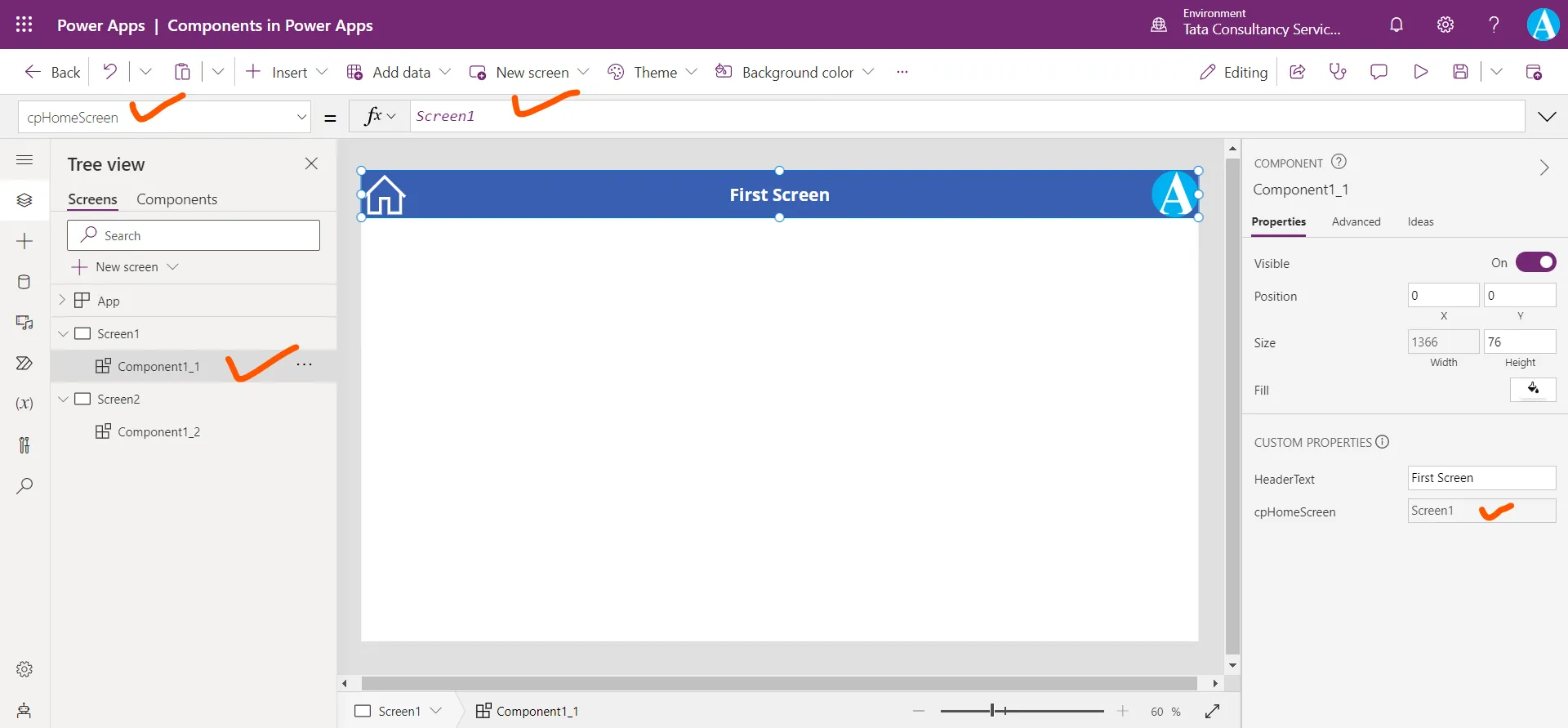Open the Background color picker
1568x728 pixels.
coord(795,72)
